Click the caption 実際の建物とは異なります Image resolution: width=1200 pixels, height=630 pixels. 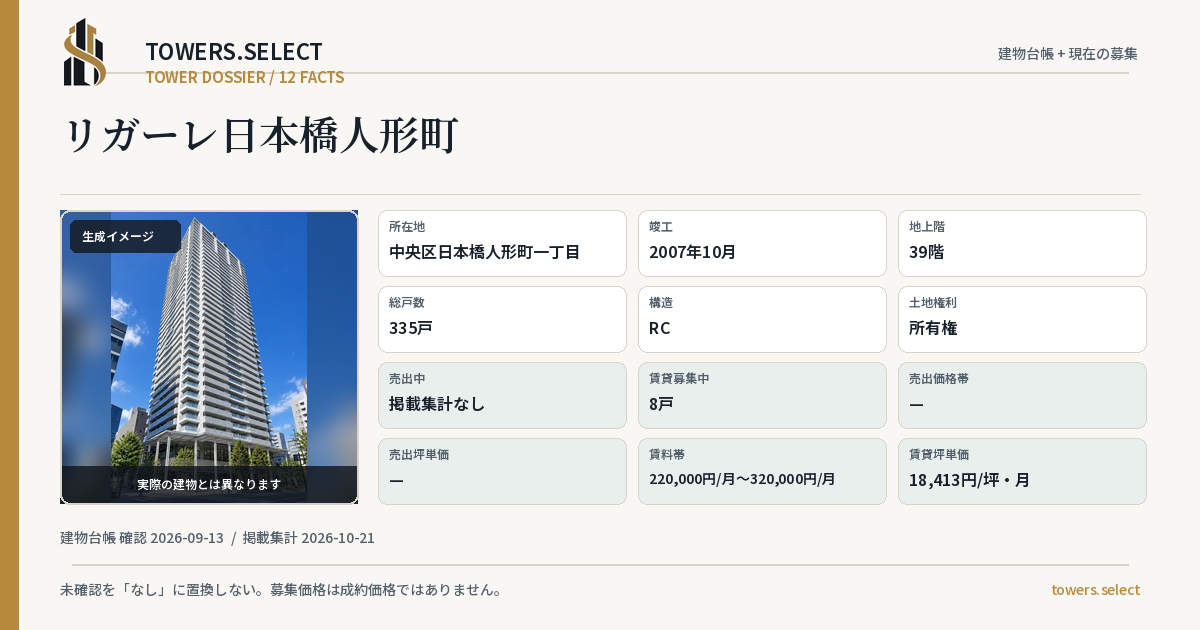[209, 484]
